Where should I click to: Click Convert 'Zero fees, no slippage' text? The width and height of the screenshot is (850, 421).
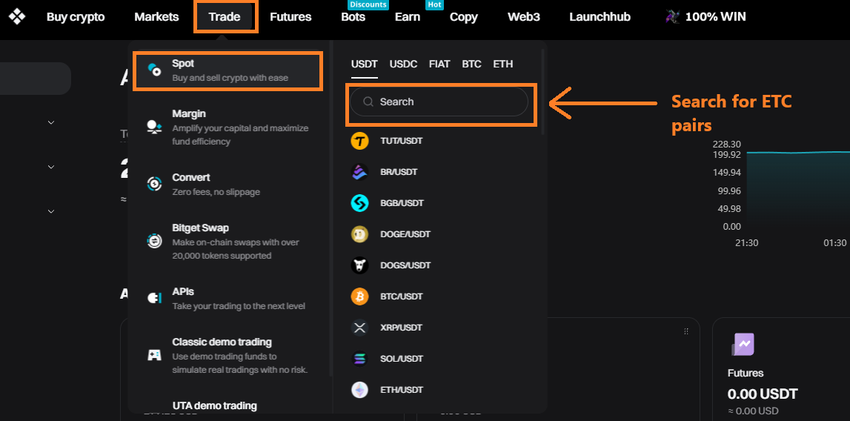(216, 192)
